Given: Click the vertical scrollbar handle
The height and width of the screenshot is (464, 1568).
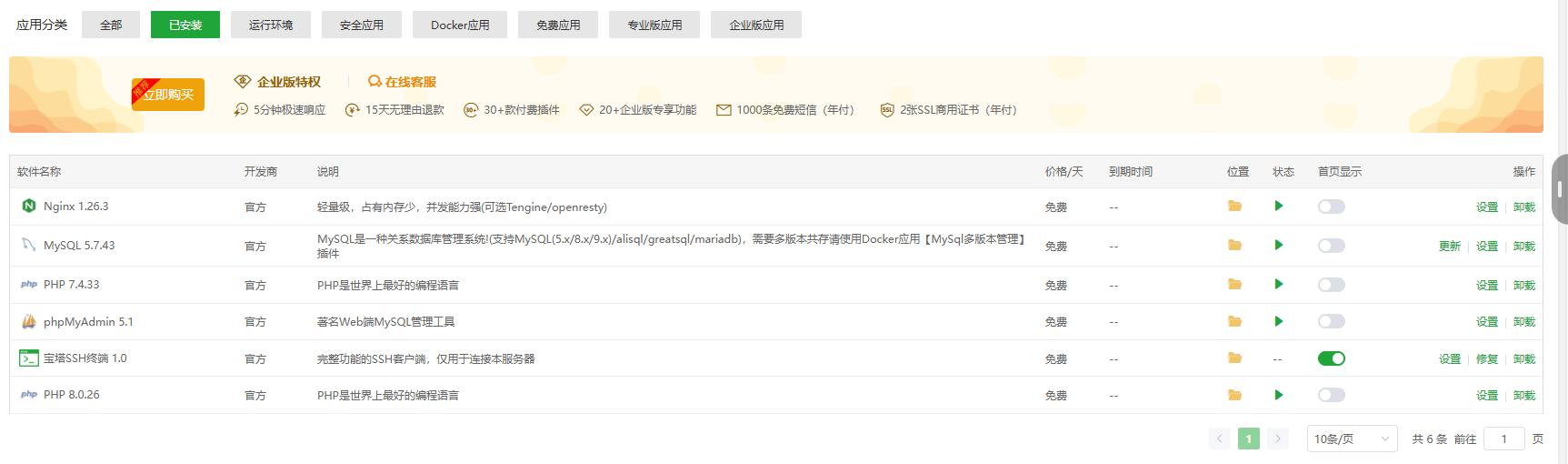Looking at the screenshot, I should [x=1560, y=188].
